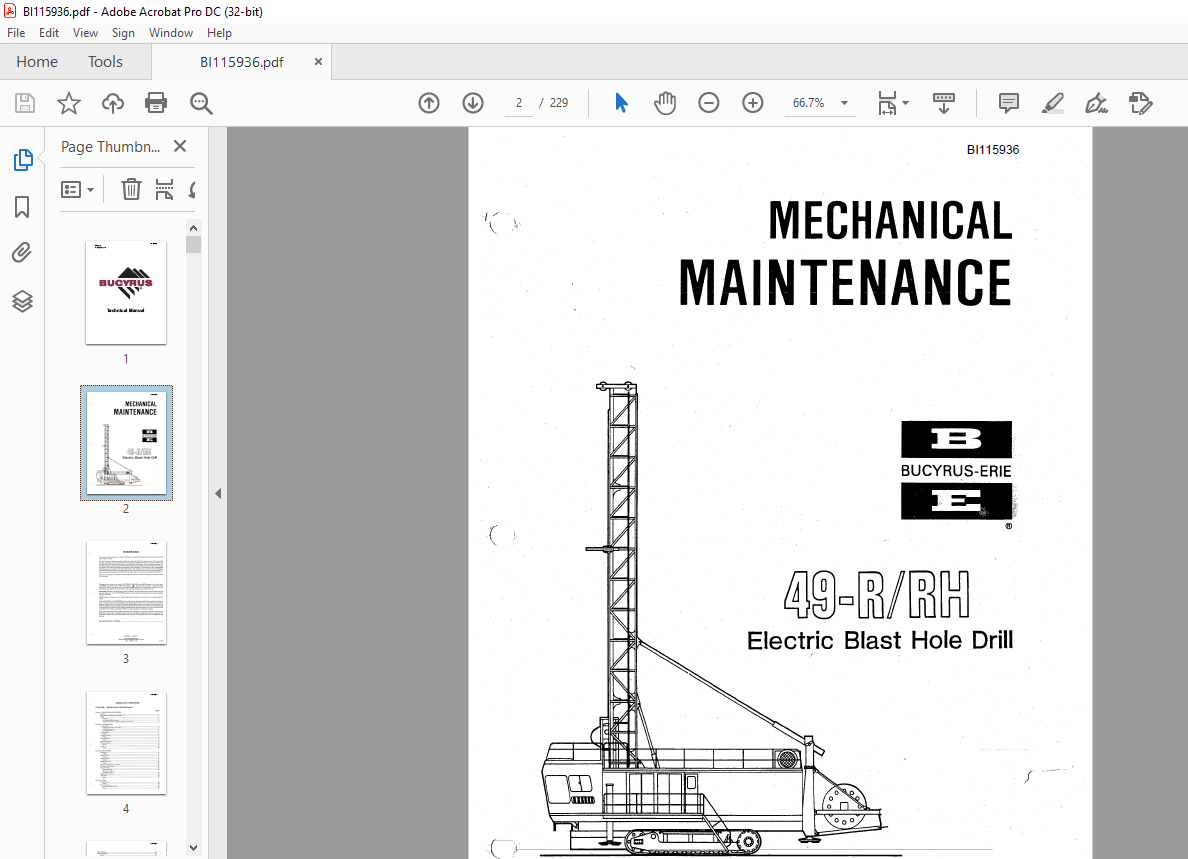The height and width of the screenshot is (859, 1188).
Task: Click the "BI115936" text on page
Action: click(993, 150)
